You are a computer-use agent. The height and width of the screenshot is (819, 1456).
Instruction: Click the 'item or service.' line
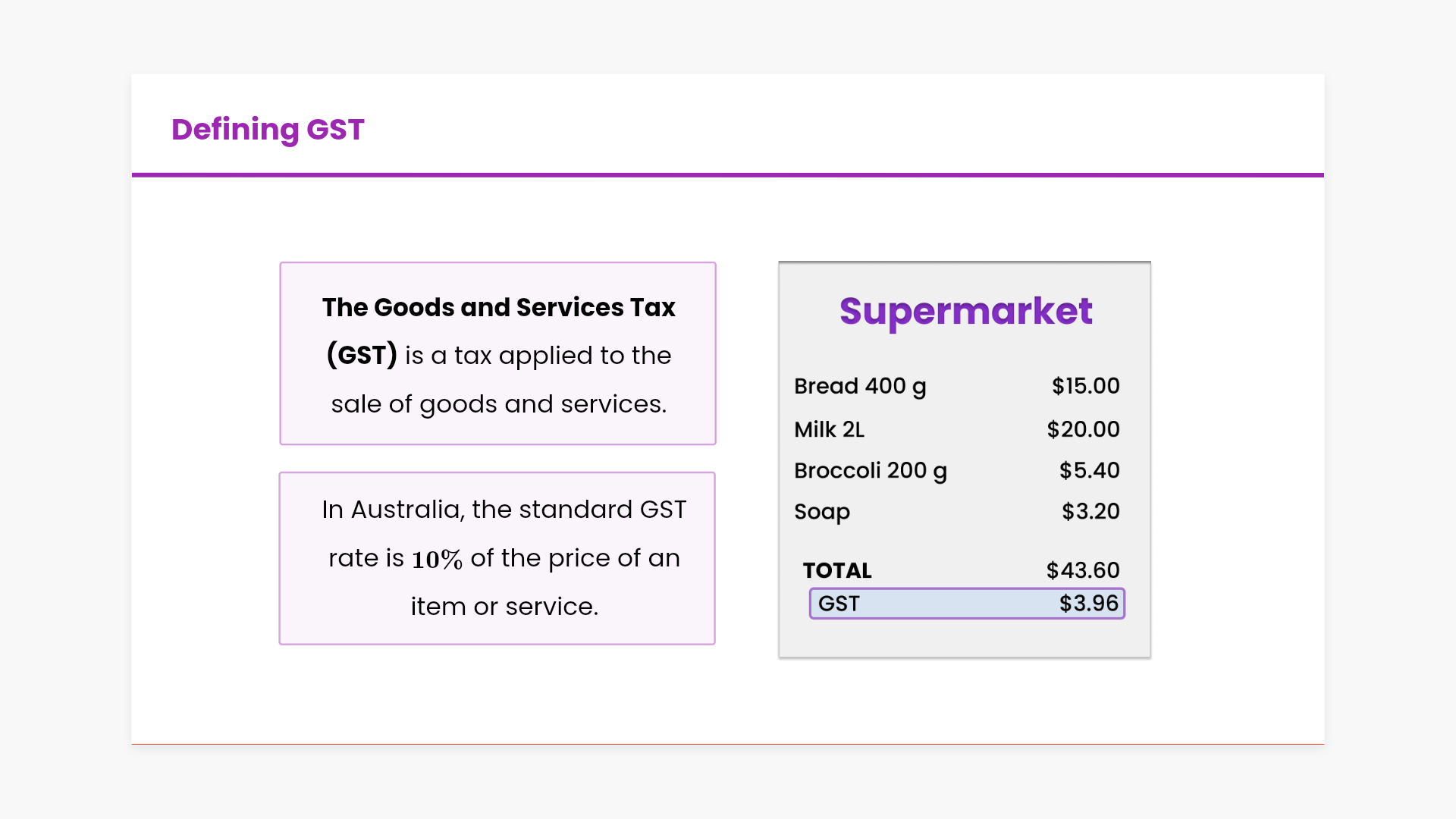pyautogui.click(x=504, y=607)
